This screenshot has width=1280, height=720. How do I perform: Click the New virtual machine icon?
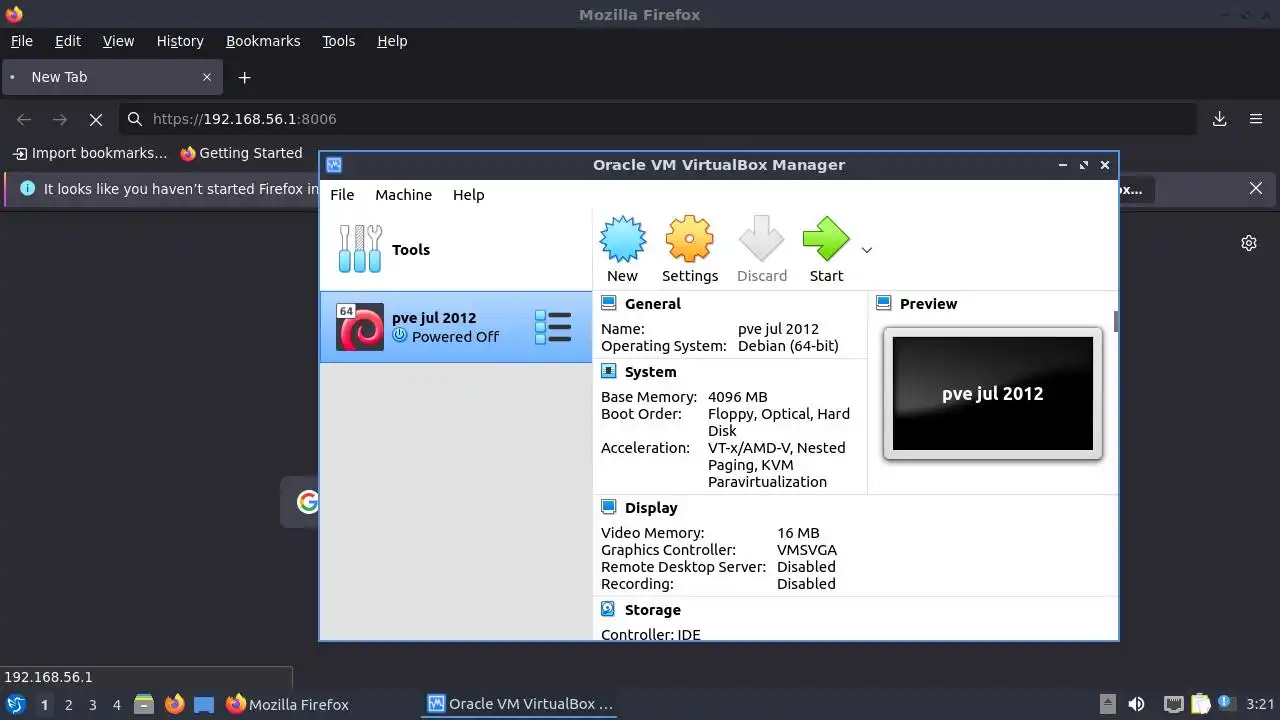pos(622,240)
